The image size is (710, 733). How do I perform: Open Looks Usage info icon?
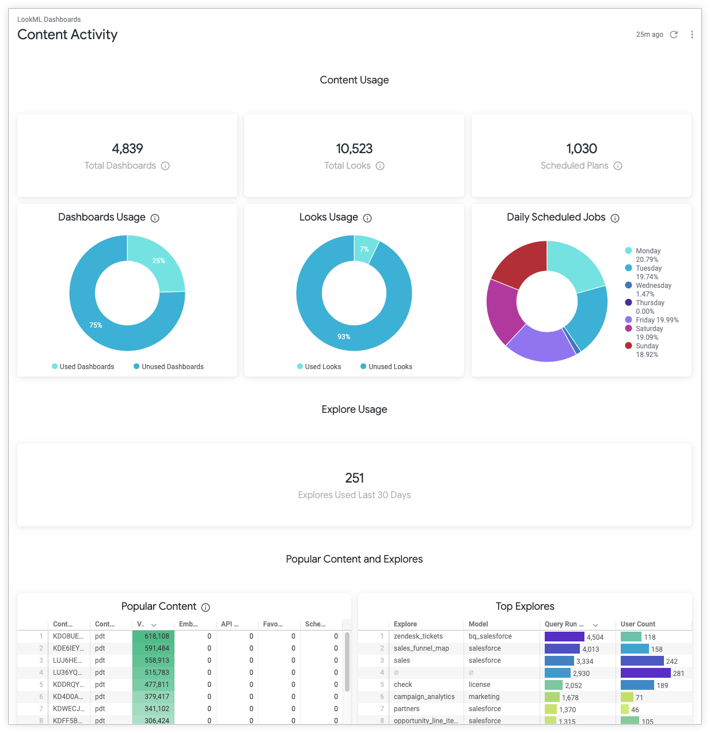[368, 218]
